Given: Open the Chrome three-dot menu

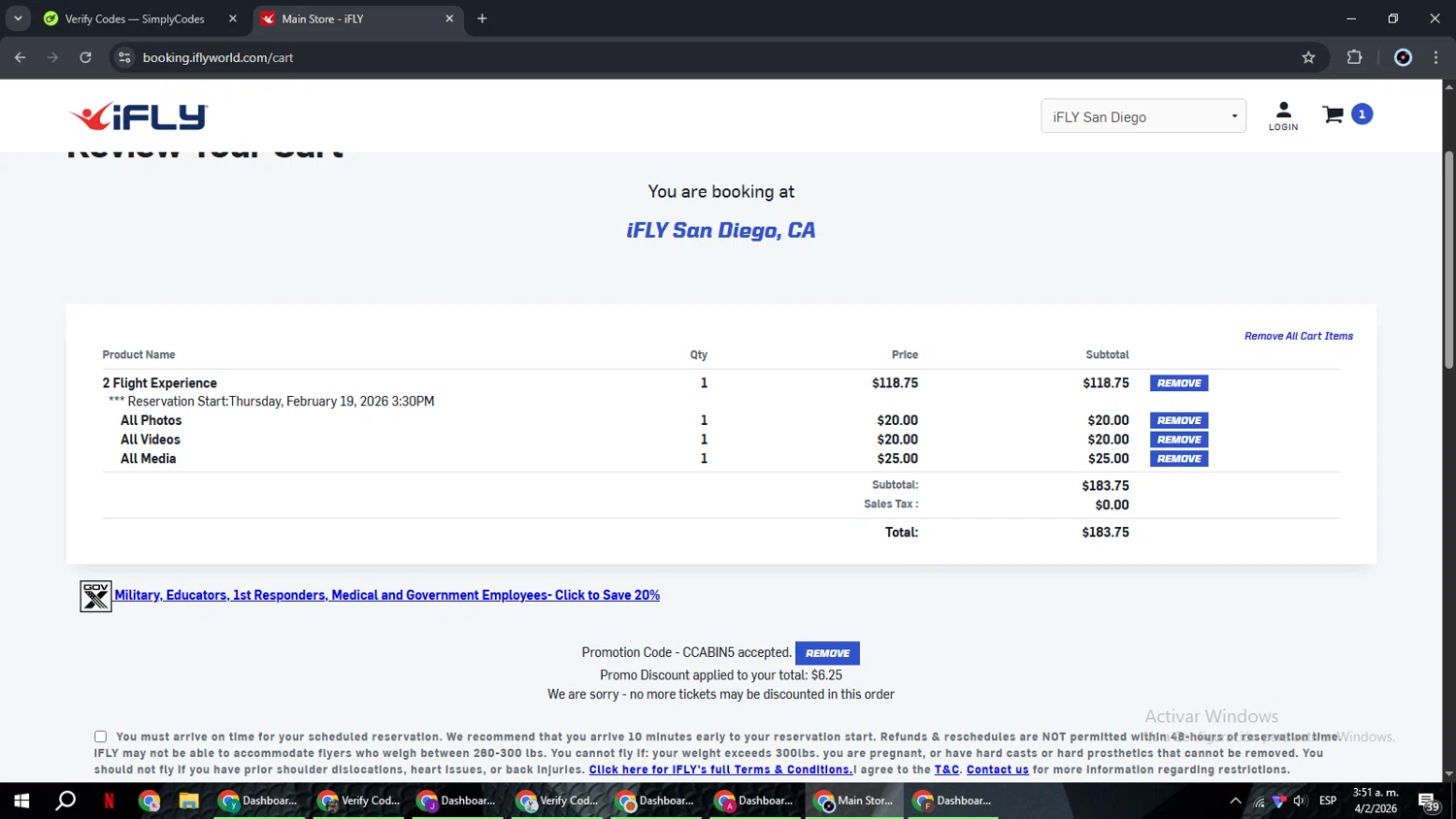Looking at the screenshot, I should (1436, 57).
